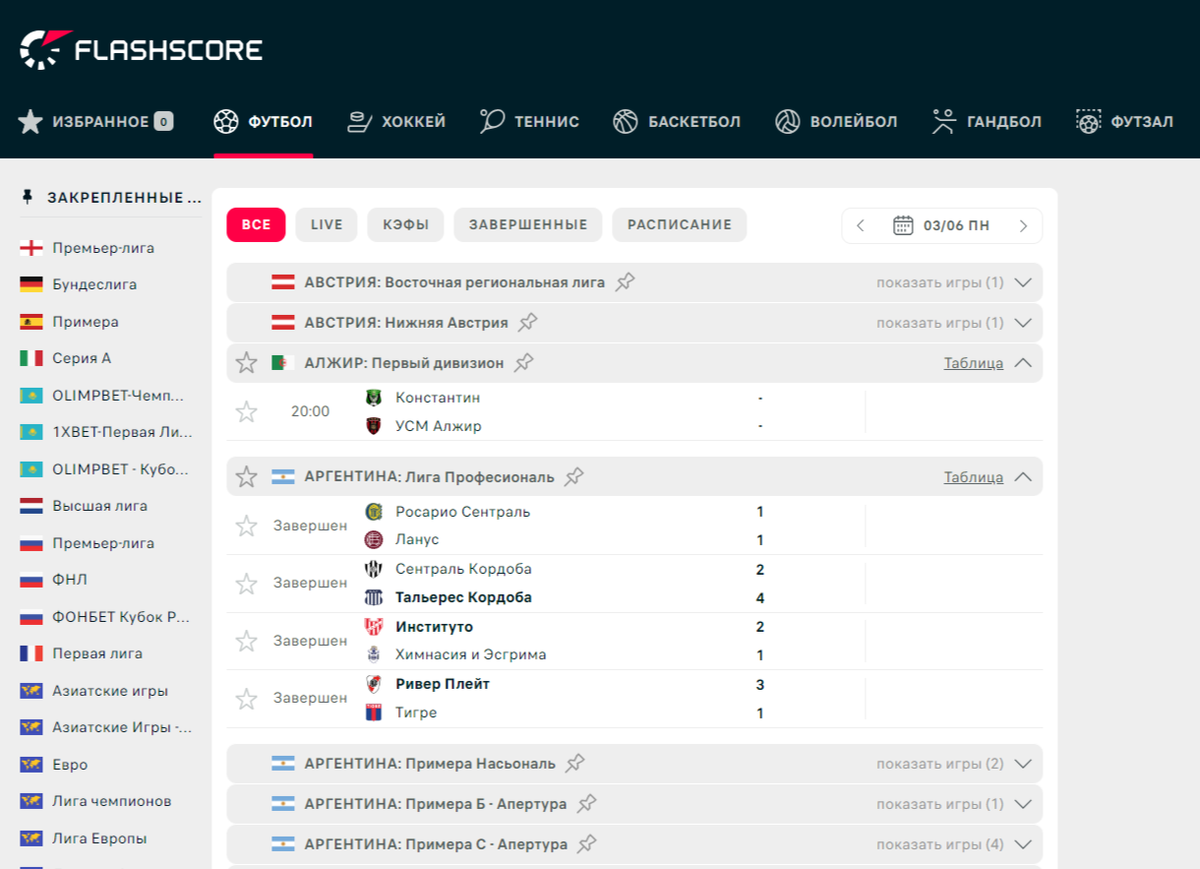Pin Австрия Нижняя Австрия league
The height and width of the screenshot is (869, 1200).
pyautogui.click(x=528, y=323)
